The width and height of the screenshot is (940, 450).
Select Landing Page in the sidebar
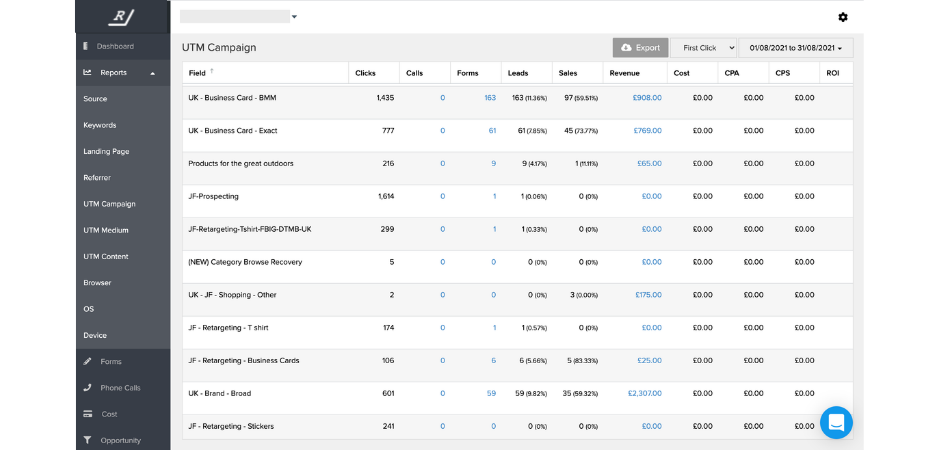click(x=106, y=151)
